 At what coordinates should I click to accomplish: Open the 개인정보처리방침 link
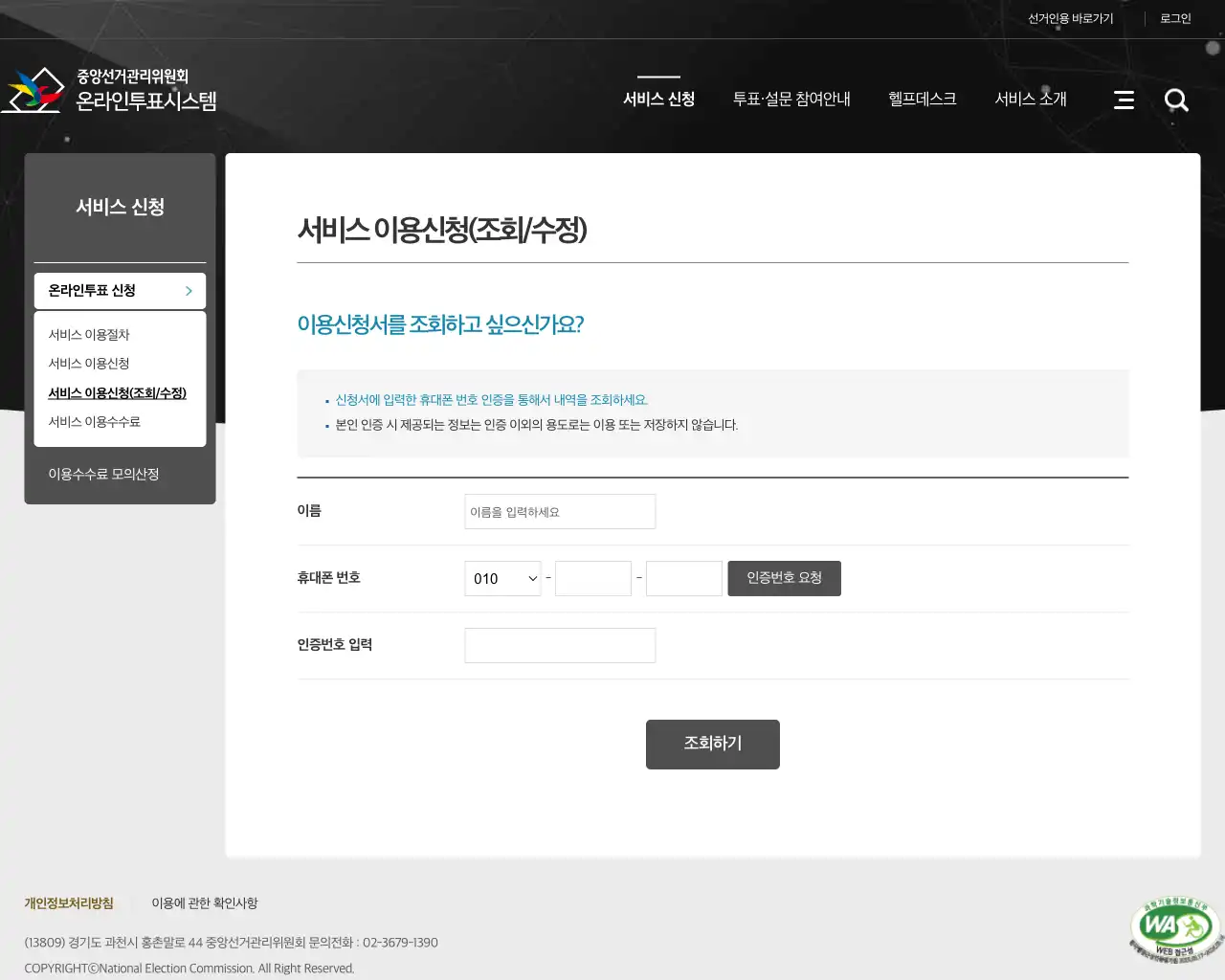(68, 902)
